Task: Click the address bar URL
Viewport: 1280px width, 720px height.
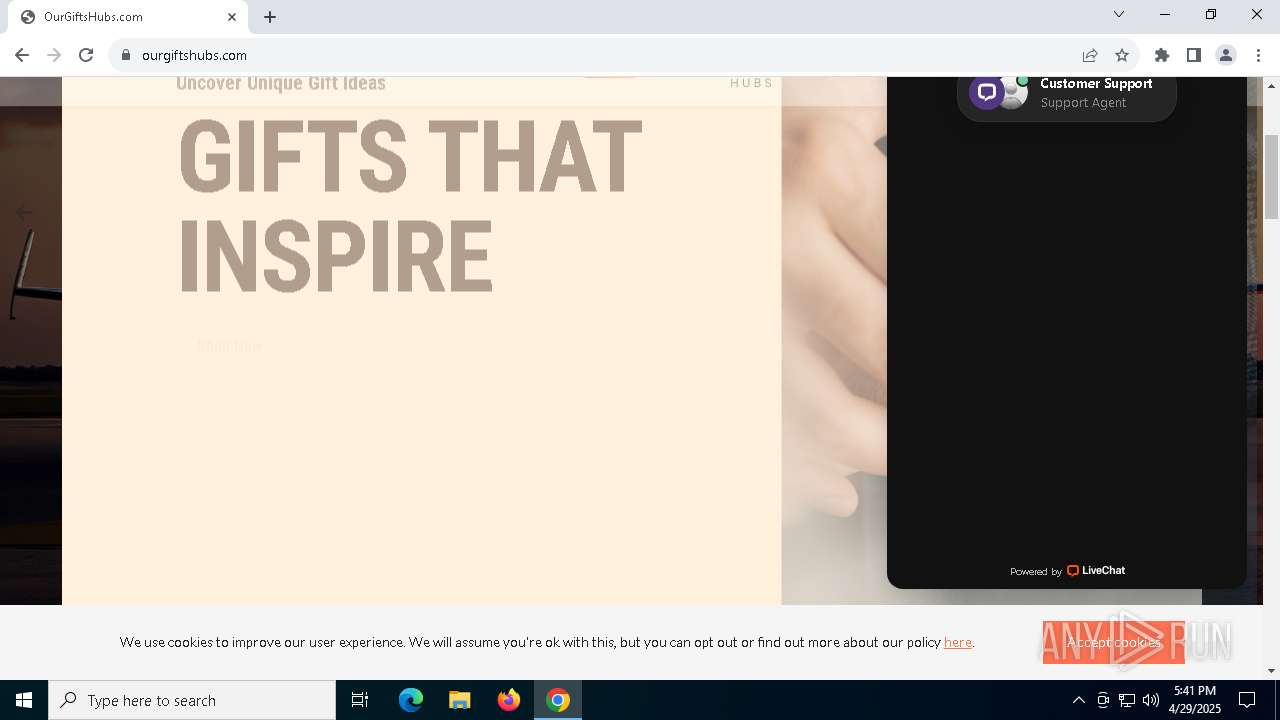Action: 194,55
